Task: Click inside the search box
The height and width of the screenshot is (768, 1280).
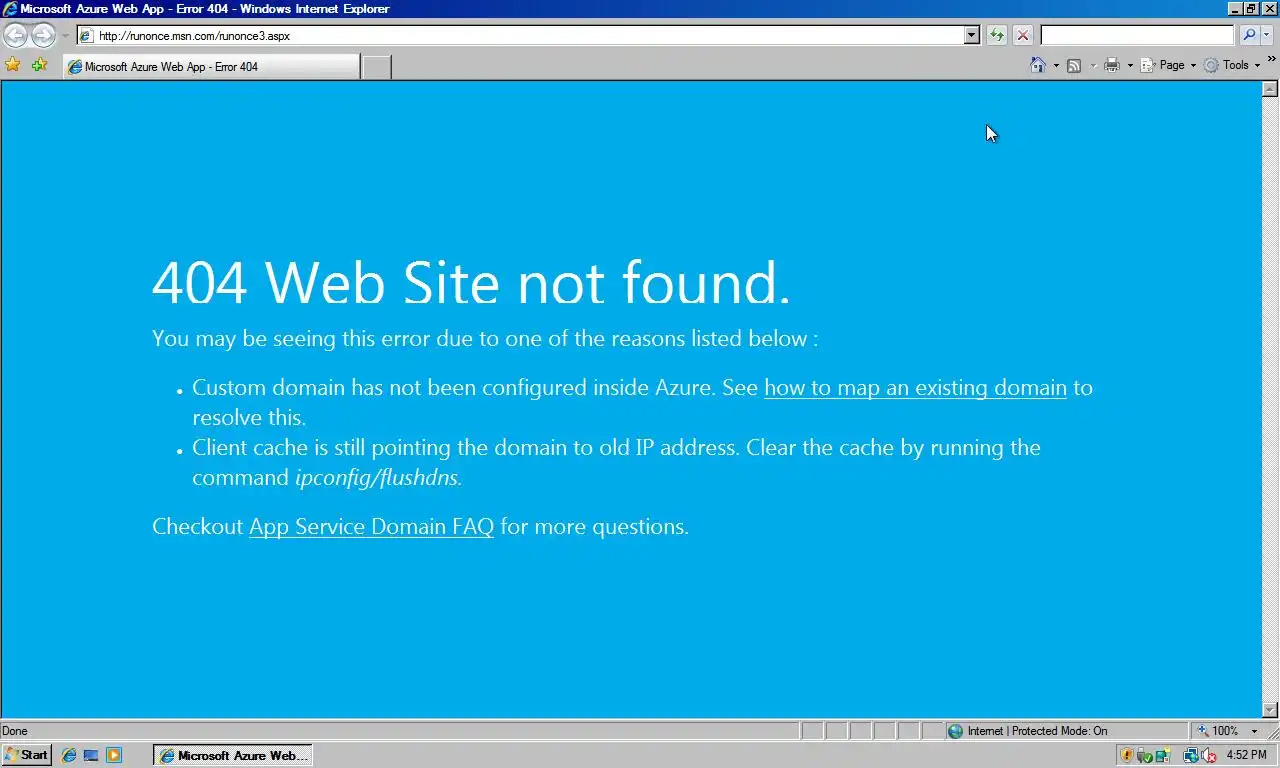Action: point(1137,36)
